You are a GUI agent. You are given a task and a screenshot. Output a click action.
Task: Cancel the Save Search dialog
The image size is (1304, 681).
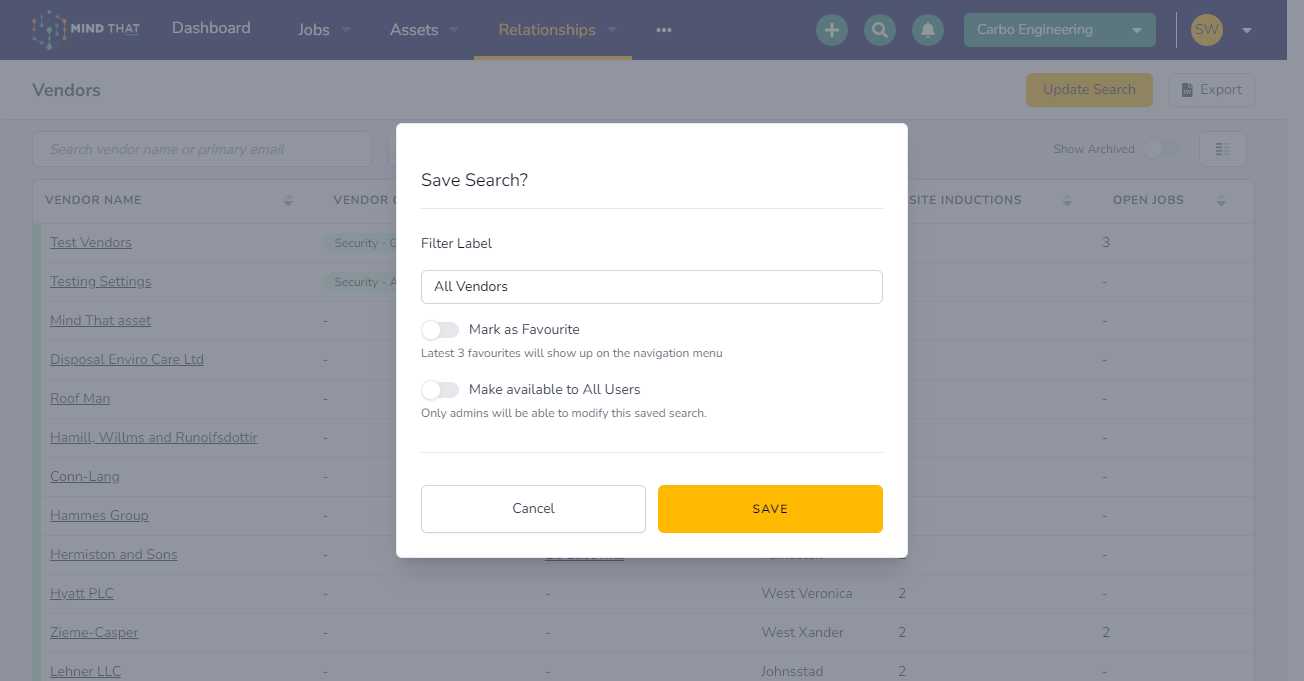[533, 509]
